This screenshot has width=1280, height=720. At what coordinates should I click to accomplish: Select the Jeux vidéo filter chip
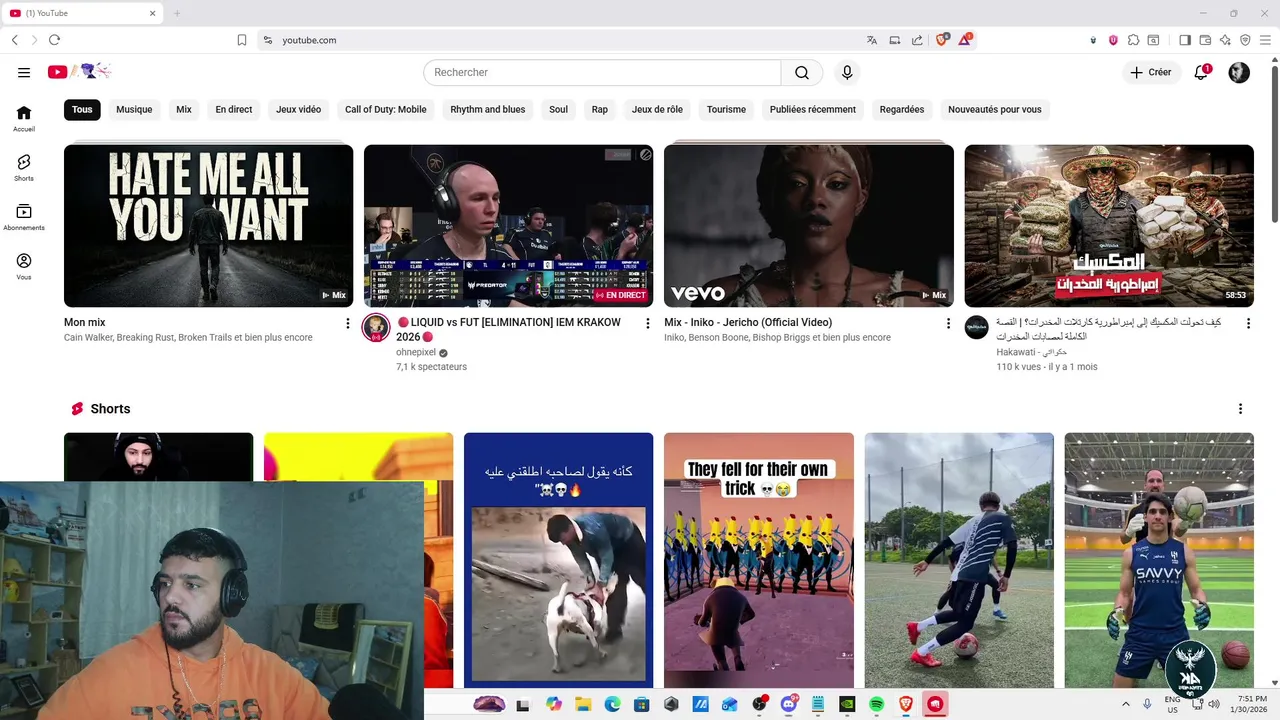299,109
